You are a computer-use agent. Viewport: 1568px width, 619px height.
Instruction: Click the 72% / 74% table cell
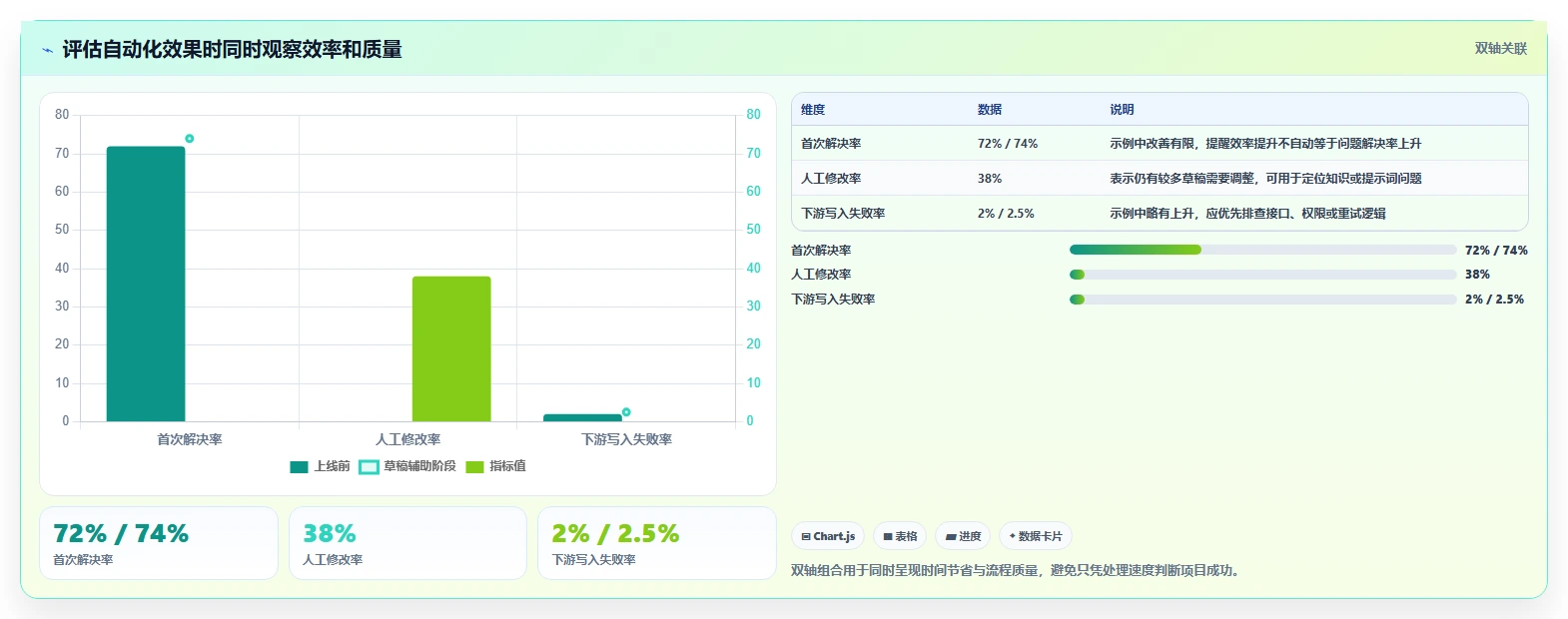(x=1008, y=144)
